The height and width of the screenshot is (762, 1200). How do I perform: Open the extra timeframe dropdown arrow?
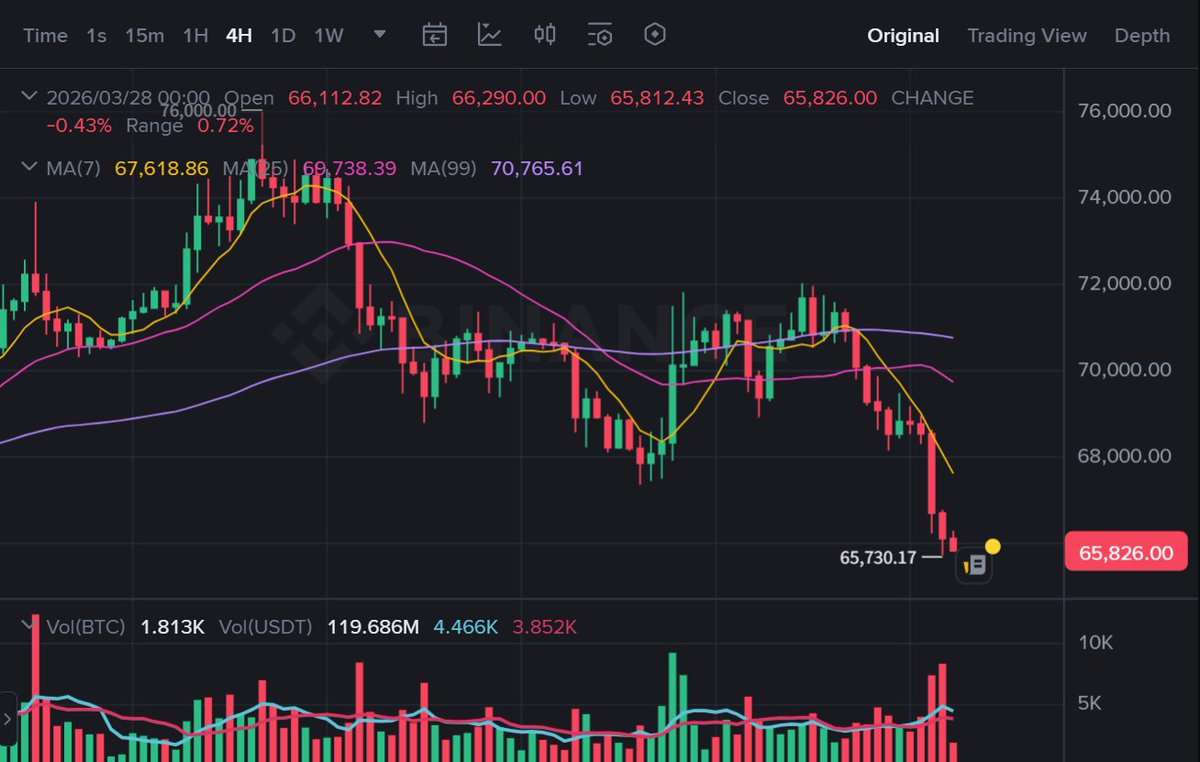(x=379, y=34)
